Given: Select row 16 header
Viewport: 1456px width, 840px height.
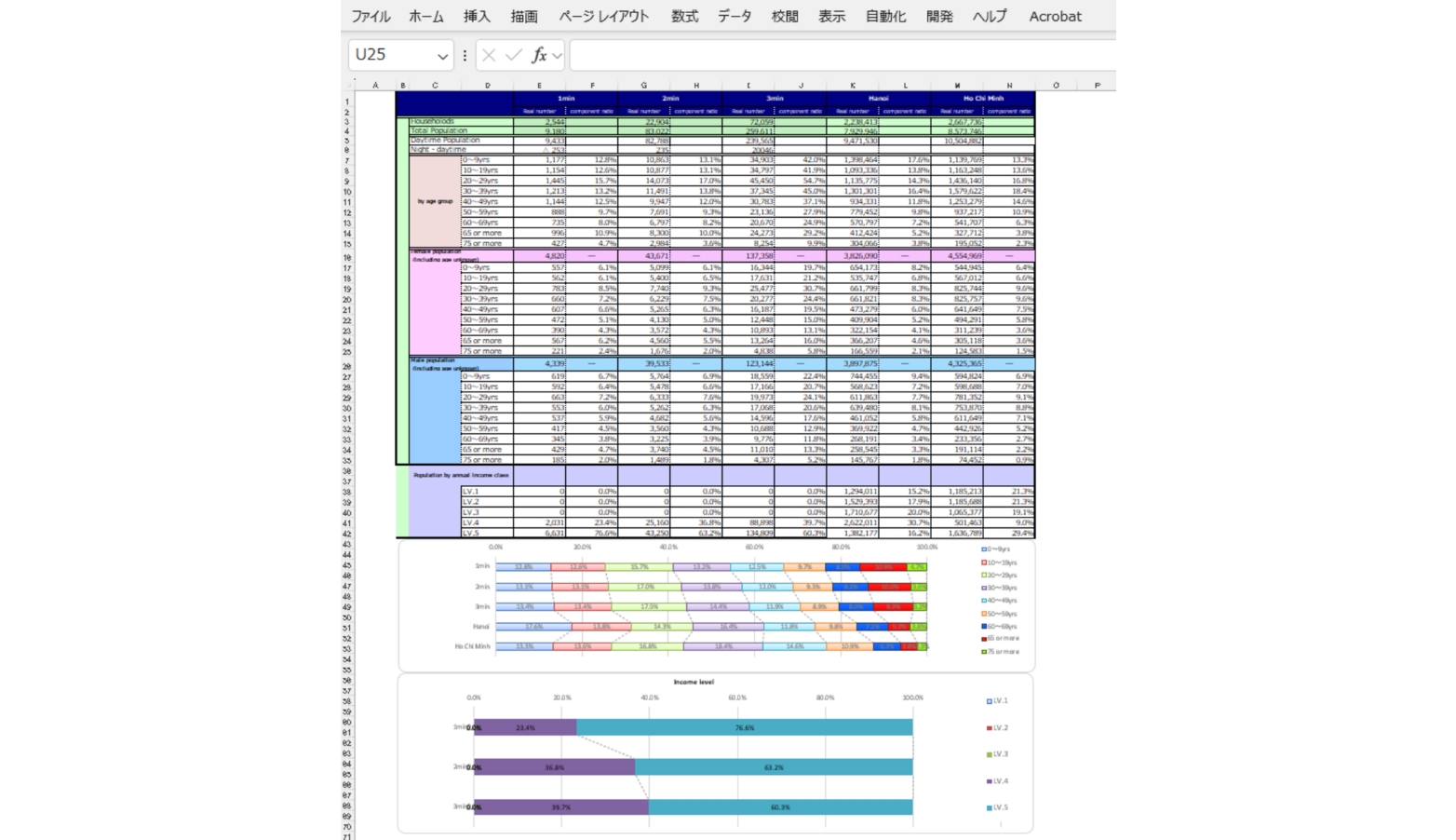Looking at the screenshot, I should (x=348, y=257).
